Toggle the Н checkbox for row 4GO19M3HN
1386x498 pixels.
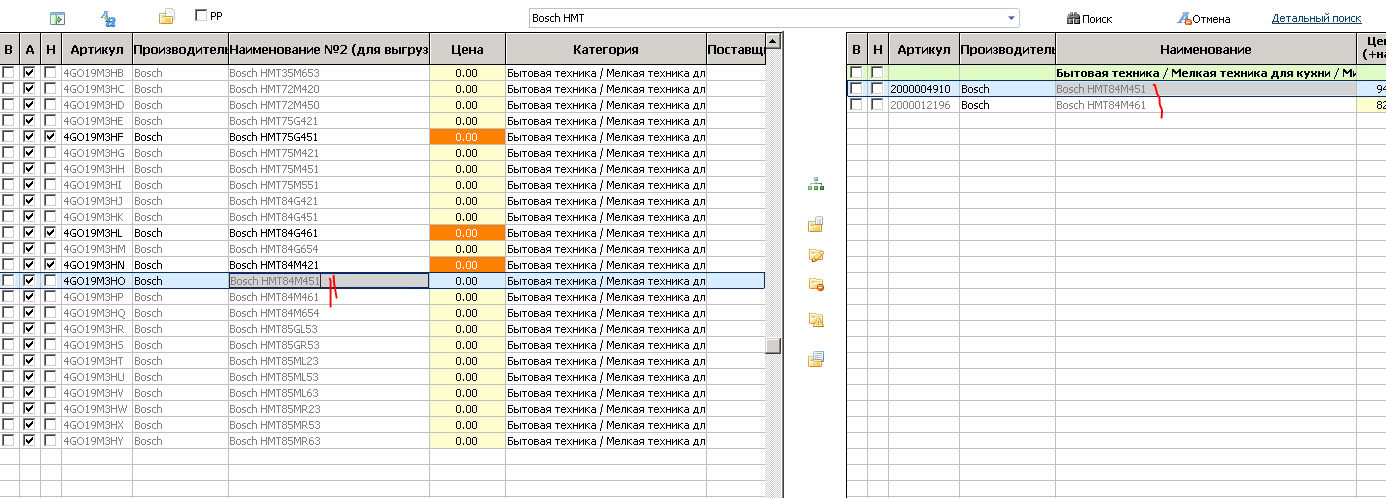(50, 265)
